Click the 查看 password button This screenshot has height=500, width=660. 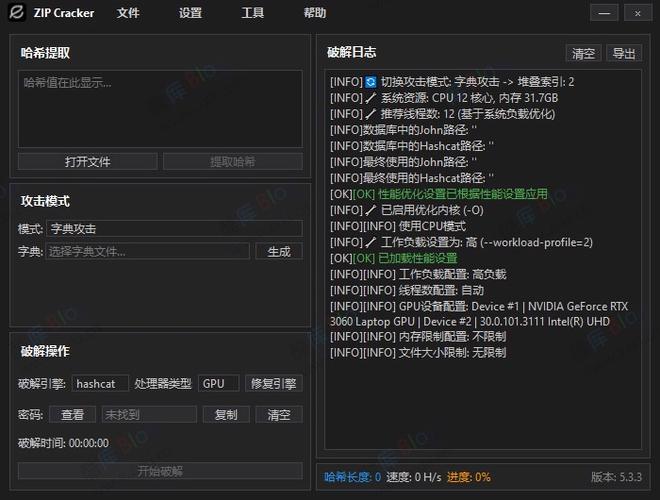[72, 415]
